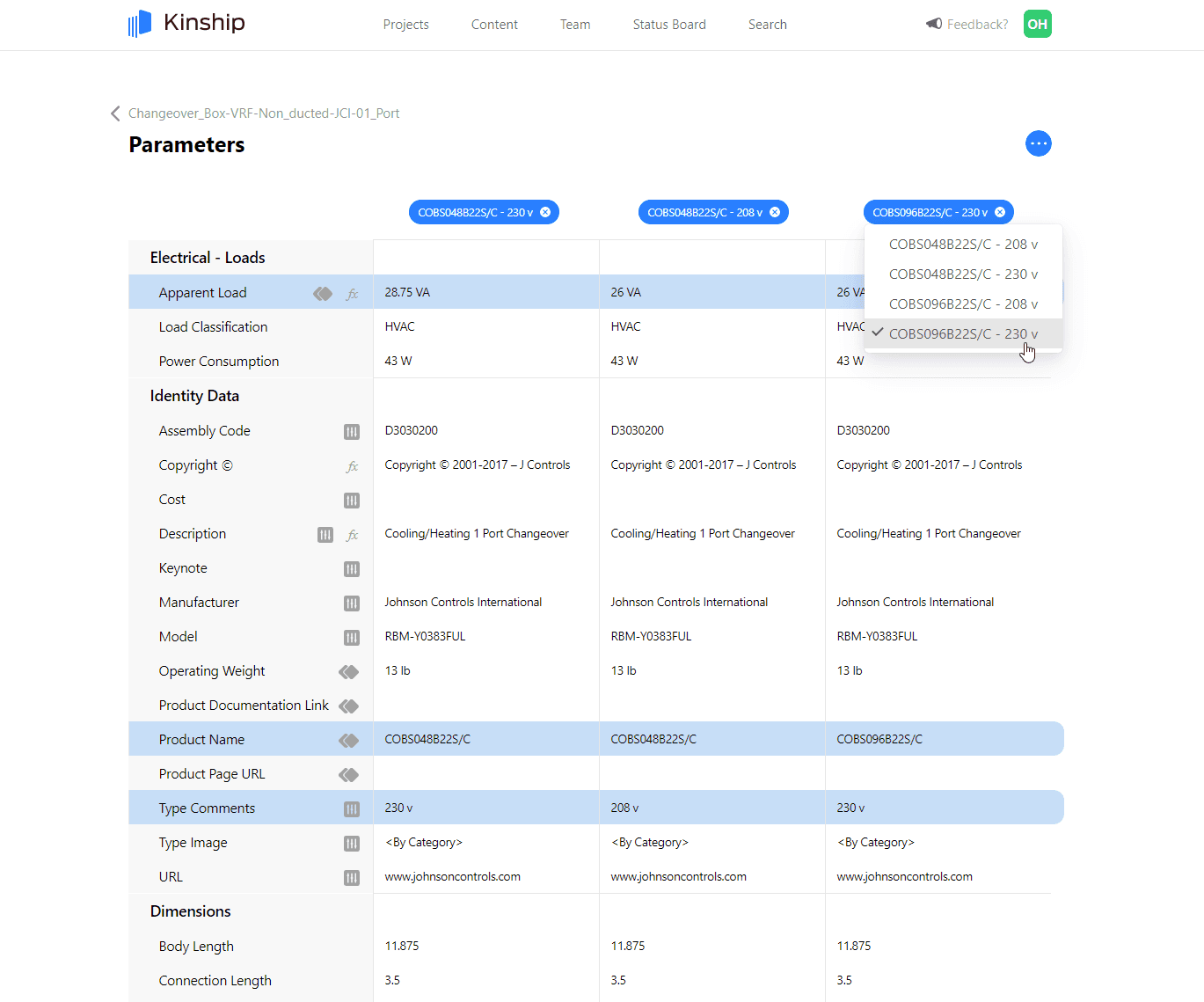Click the Dimensions group heading
The width and height of the screenshot is (1204, 1002).
[190, 911]
